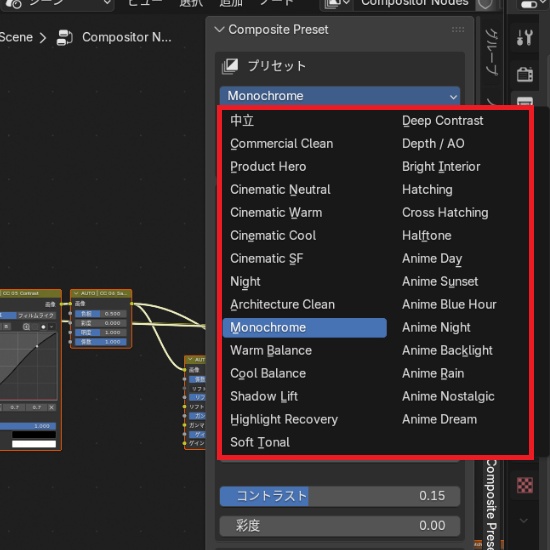Screen dimensions: 550x550
Task: Collapse the Composite Preset panel
Action: point(220,29)
